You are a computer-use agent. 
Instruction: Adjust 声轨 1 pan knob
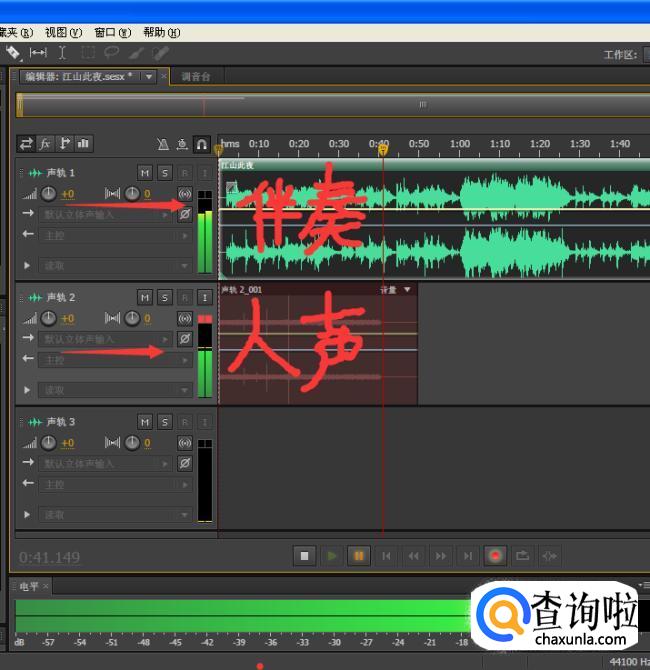coord(132,194)
